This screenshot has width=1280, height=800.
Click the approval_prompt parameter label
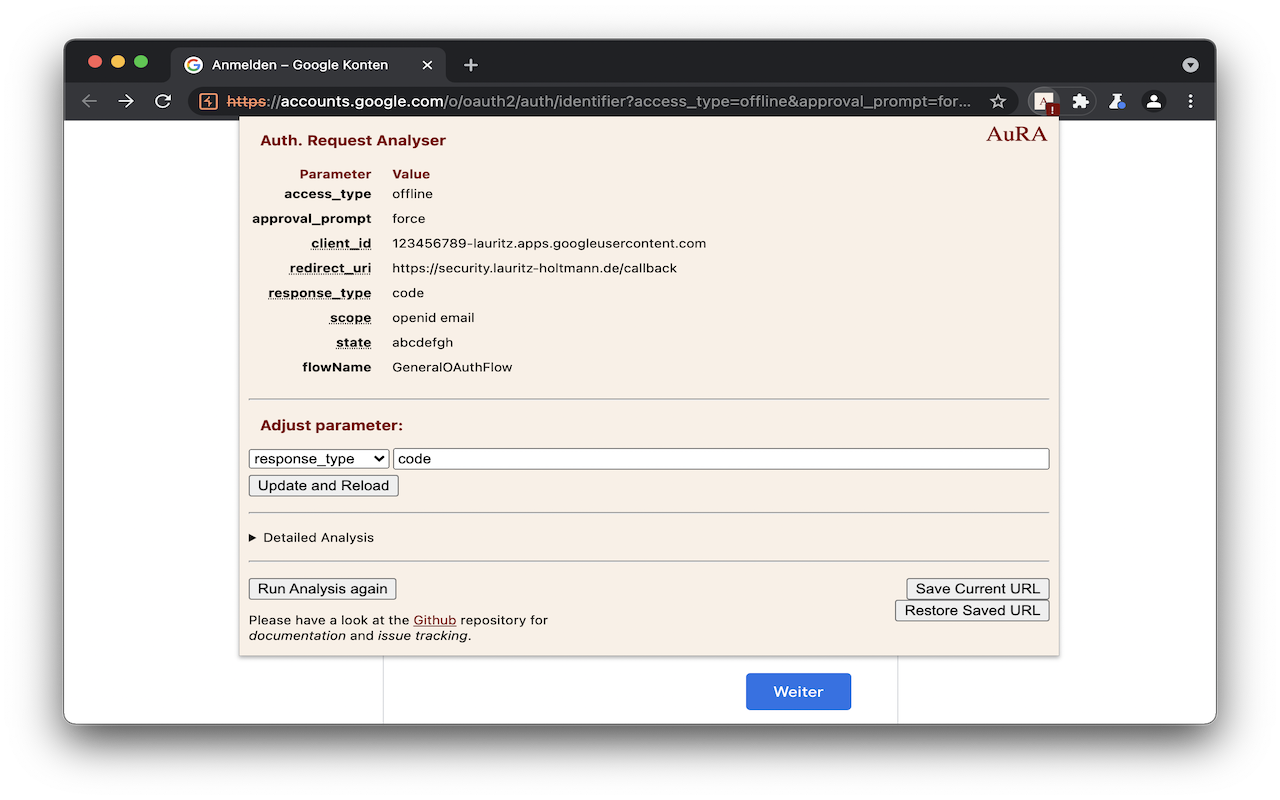click(x=312, y=219)
